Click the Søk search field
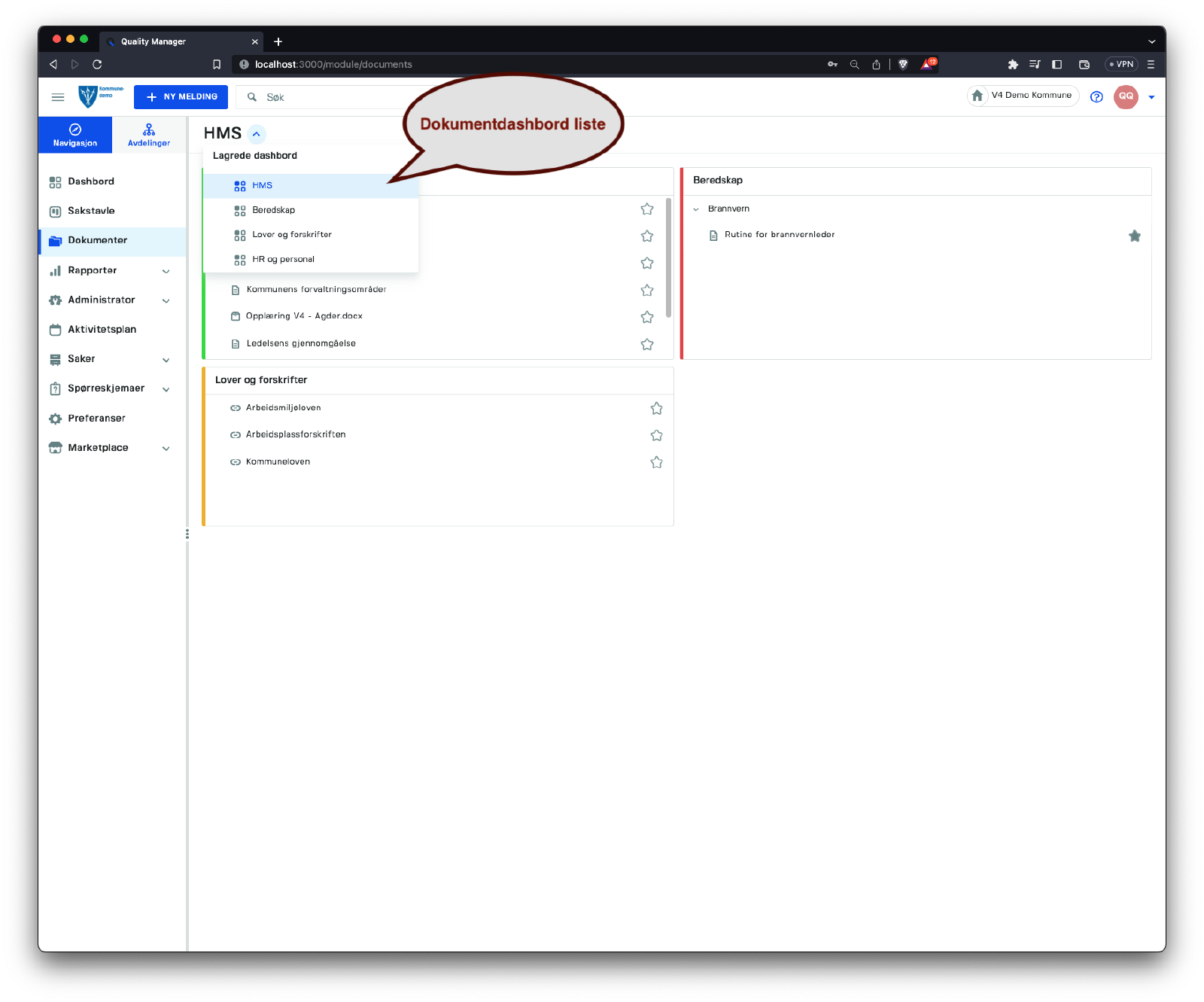 [x=331, y=97]
